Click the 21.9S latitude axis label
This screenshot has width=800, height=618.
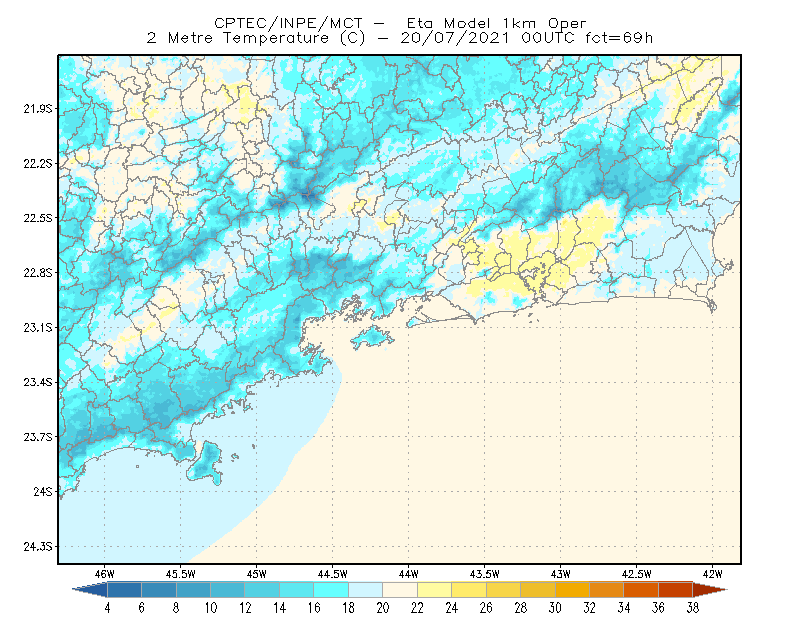37,109
